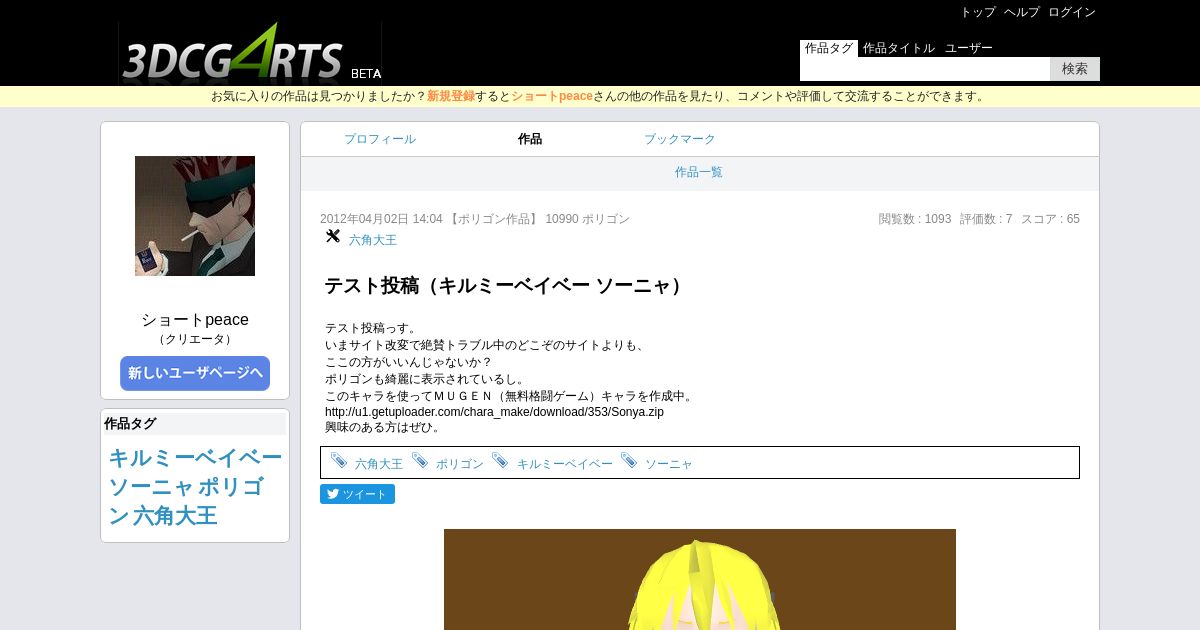Focus the search input field
The image size is (1200, 630).
pyautogui.click(x=925, y=69)
